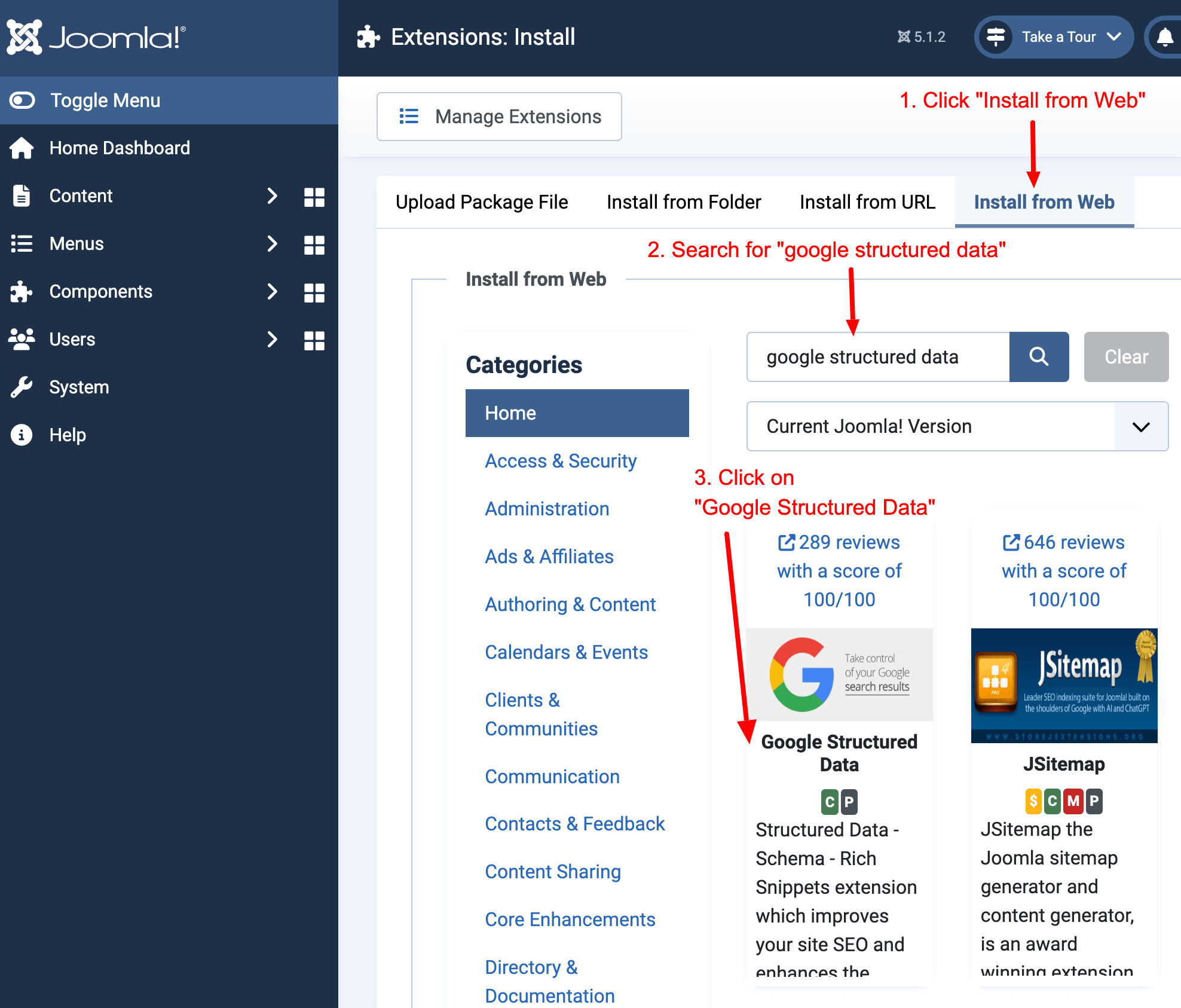Image resolution: width=1181 pixels, height=1008 pixels.
Task: Open Communication category
Action: (x=552, y=777)
